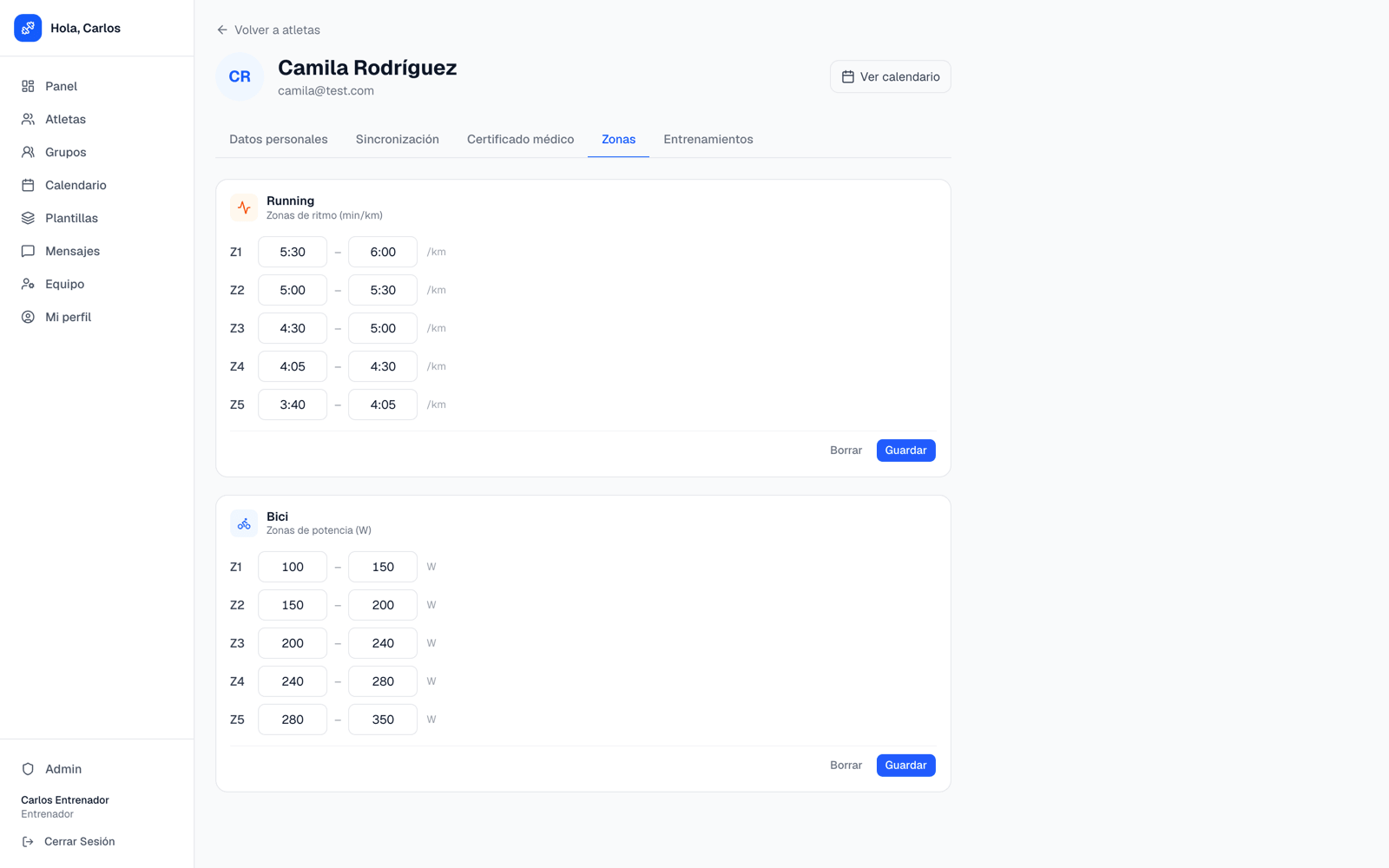Click the Admin shield icon
This screenshot has height=868, width=1389.
pos(28,769)
